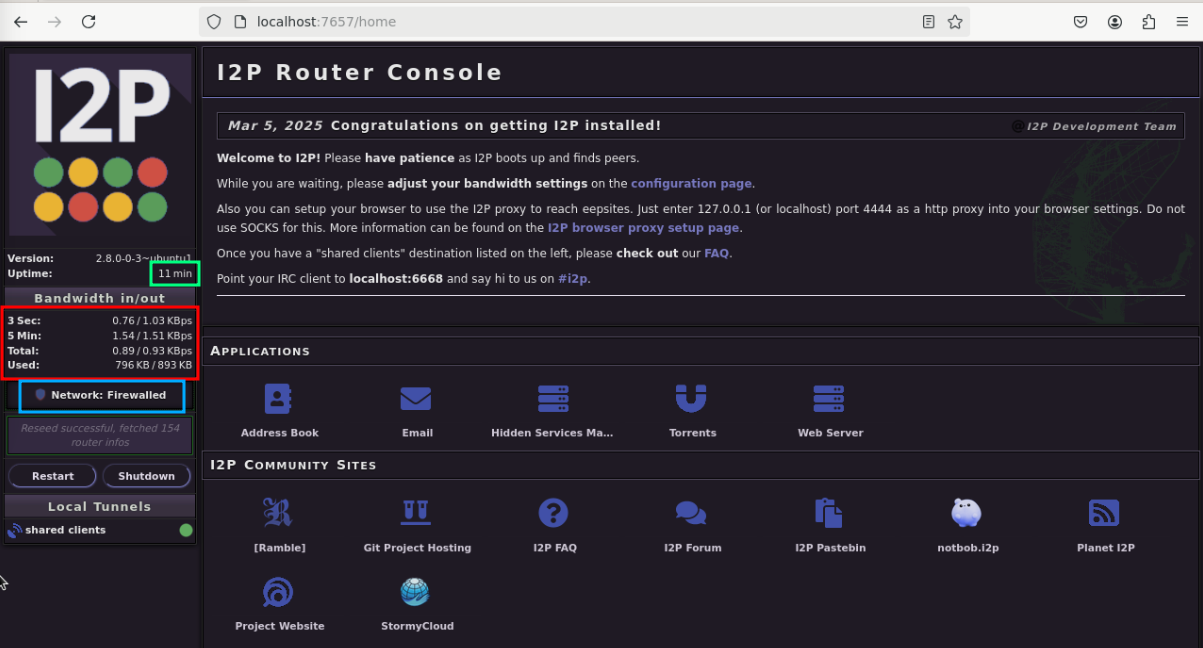Open the extensions puzzle icon
1203x648 pixels.
1148,21
